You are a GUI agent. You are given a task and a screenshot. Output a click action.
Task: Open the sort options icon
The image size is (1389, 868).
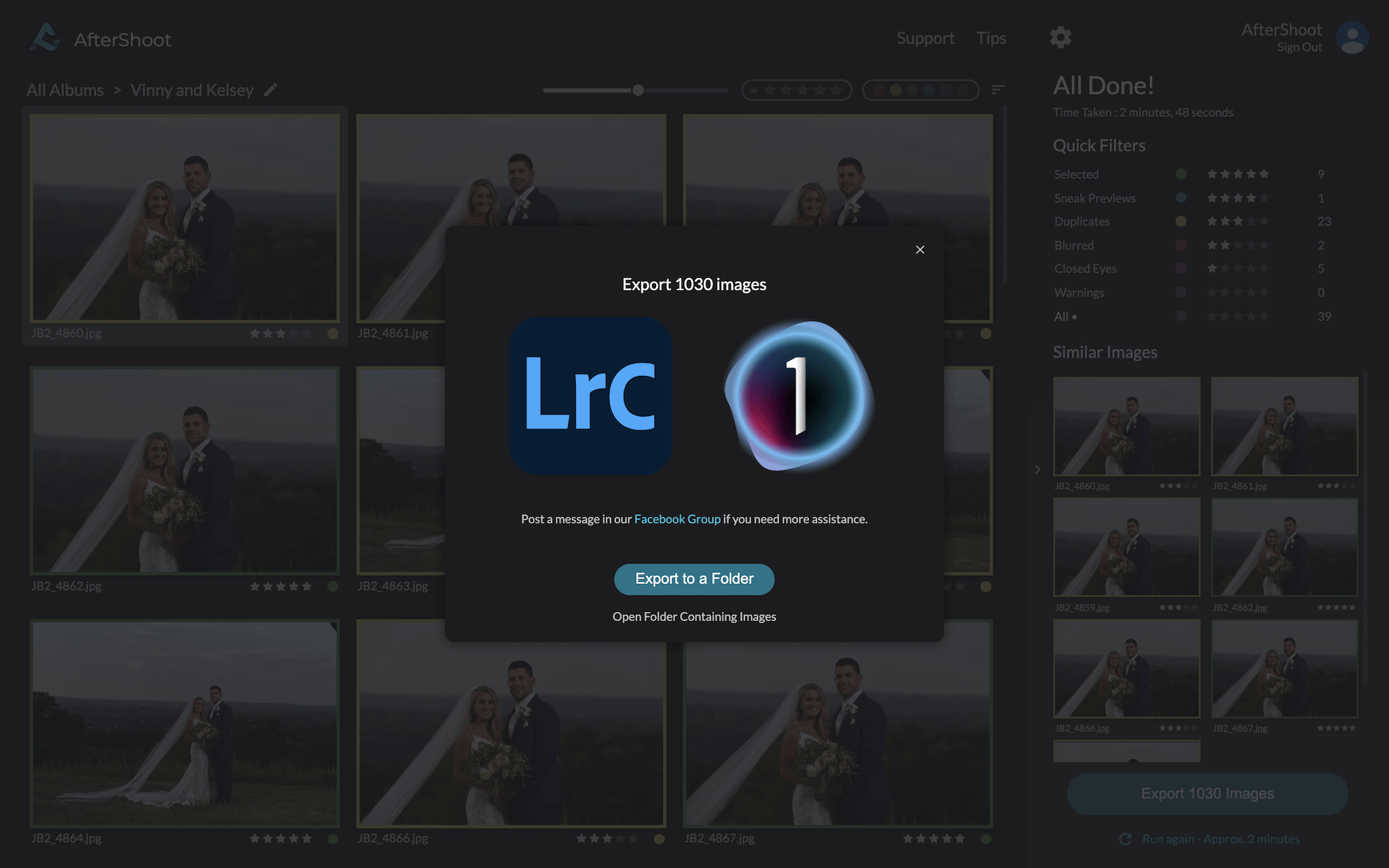(x=999, y=90)
